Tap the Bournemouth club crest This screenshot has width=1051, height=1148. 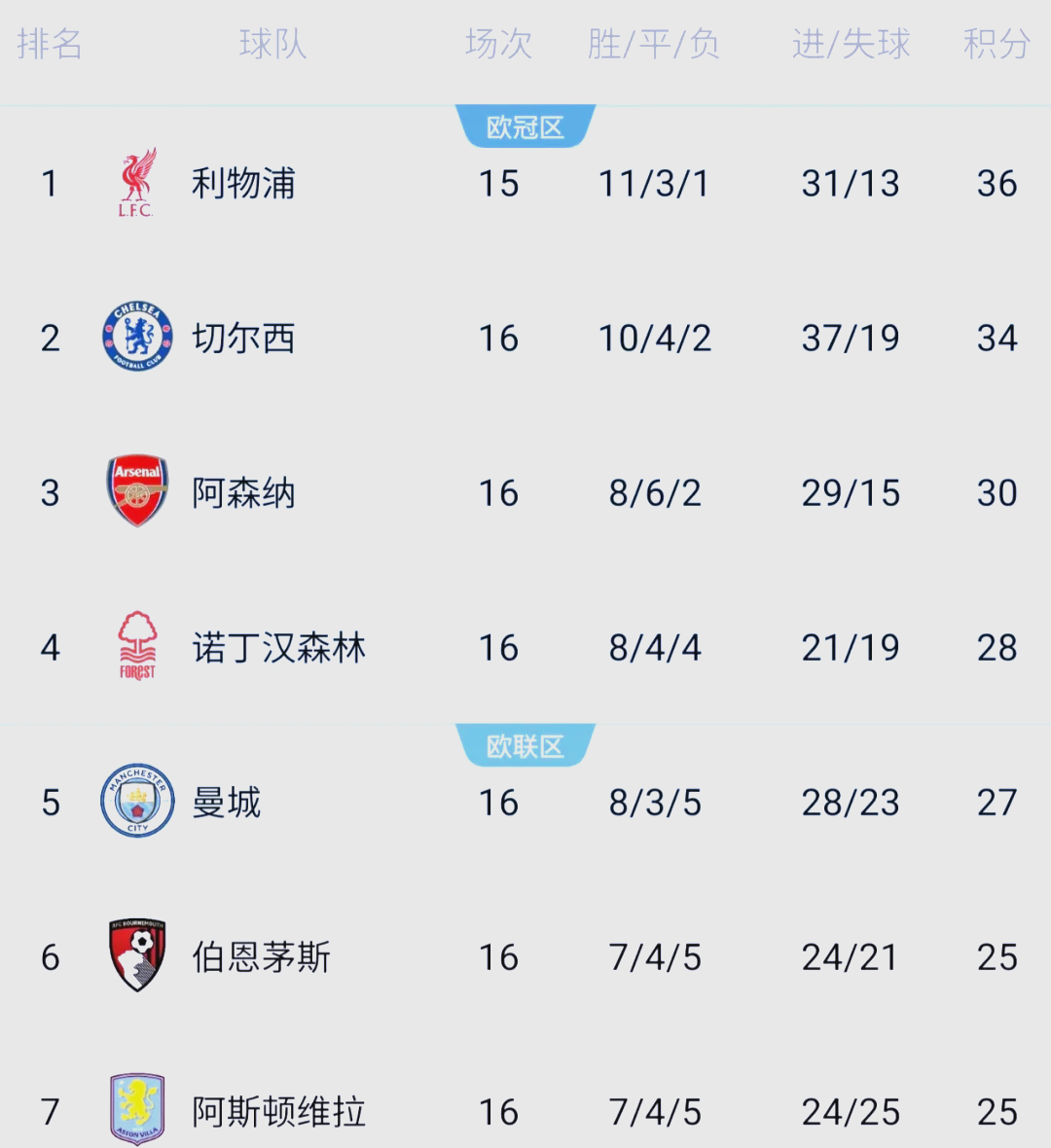click(x=137, y=955)
